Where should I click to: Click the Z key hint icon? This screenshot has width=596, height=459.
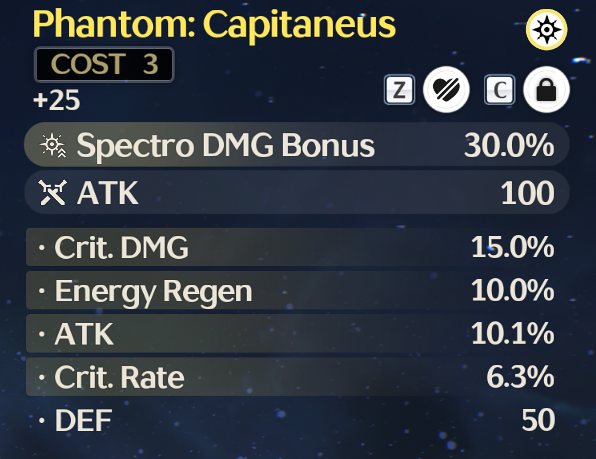click(x=399, y=90)
